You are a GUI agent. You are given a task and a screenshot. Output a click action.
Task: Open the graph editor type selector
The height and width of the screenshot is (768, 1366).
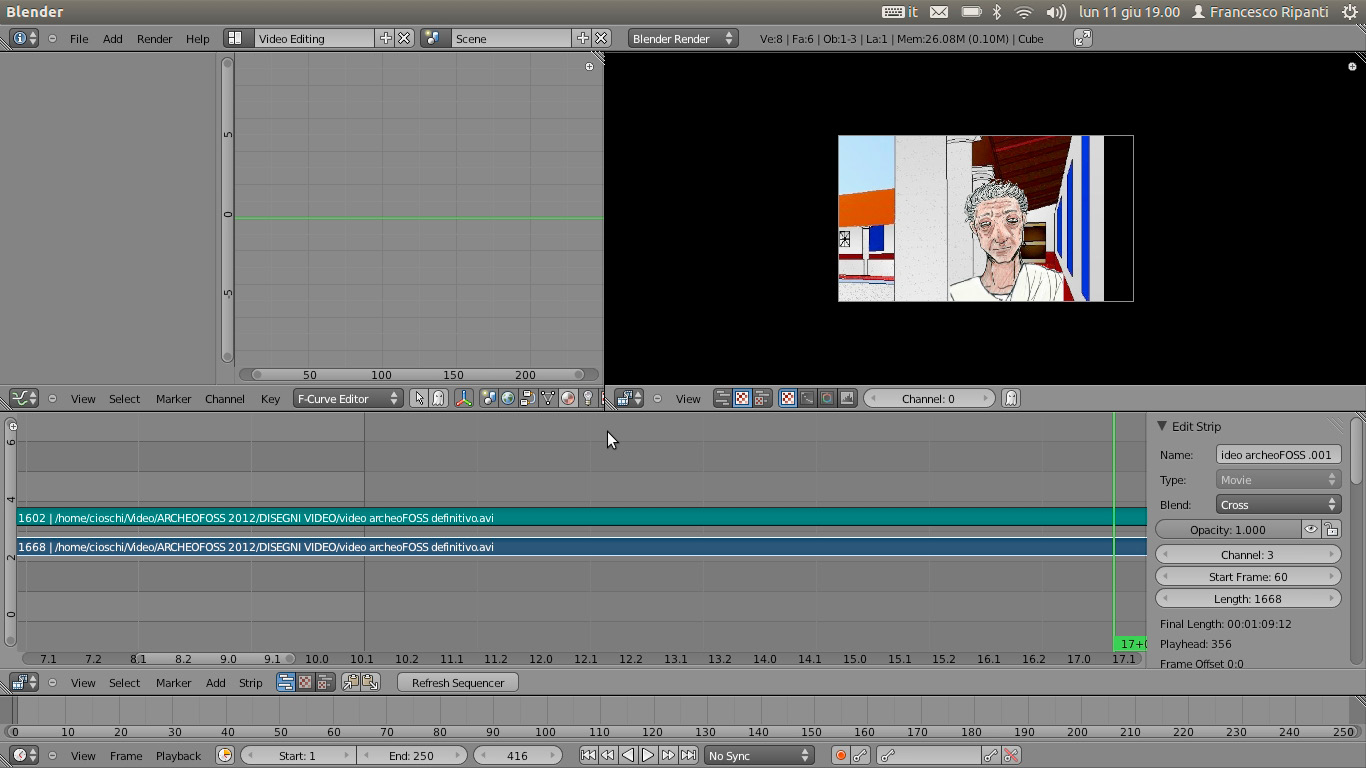pos(23,398)
